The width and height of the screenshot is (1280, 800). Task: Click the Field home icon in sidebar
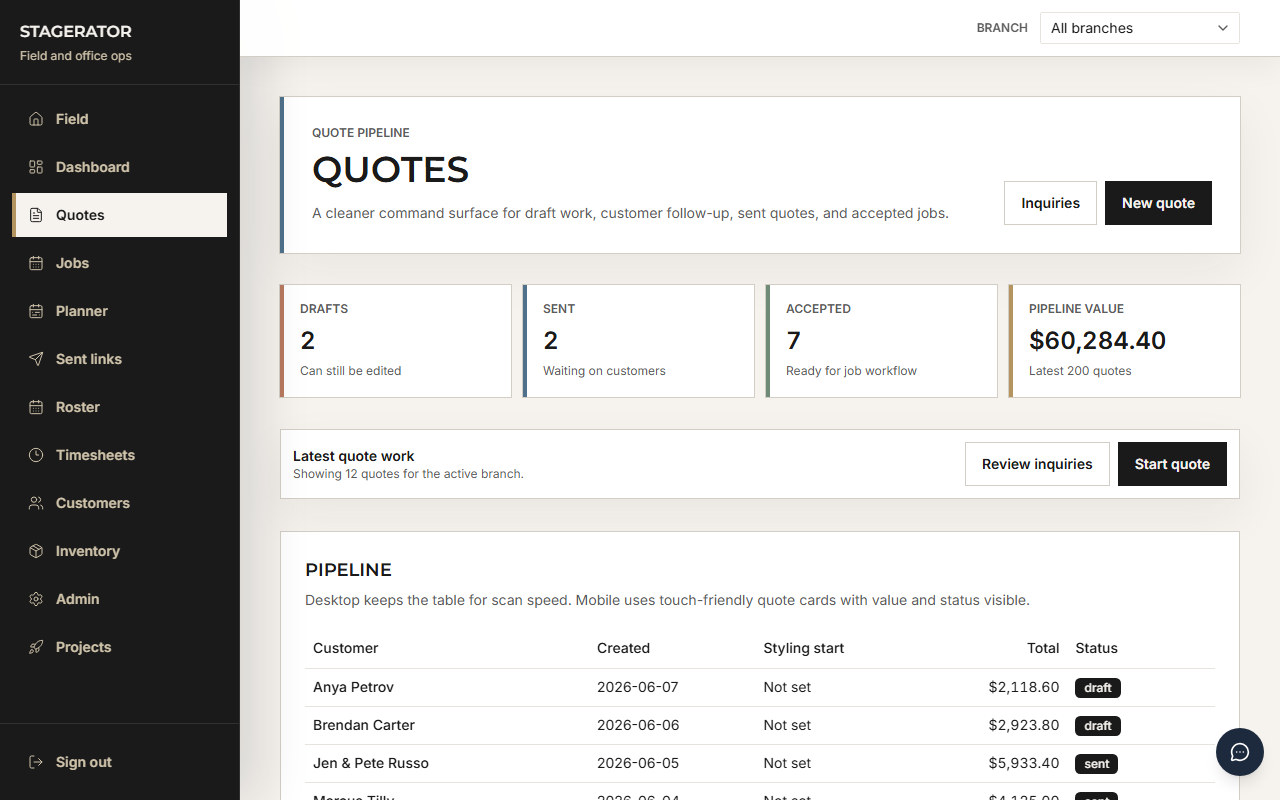pos(36,119)
